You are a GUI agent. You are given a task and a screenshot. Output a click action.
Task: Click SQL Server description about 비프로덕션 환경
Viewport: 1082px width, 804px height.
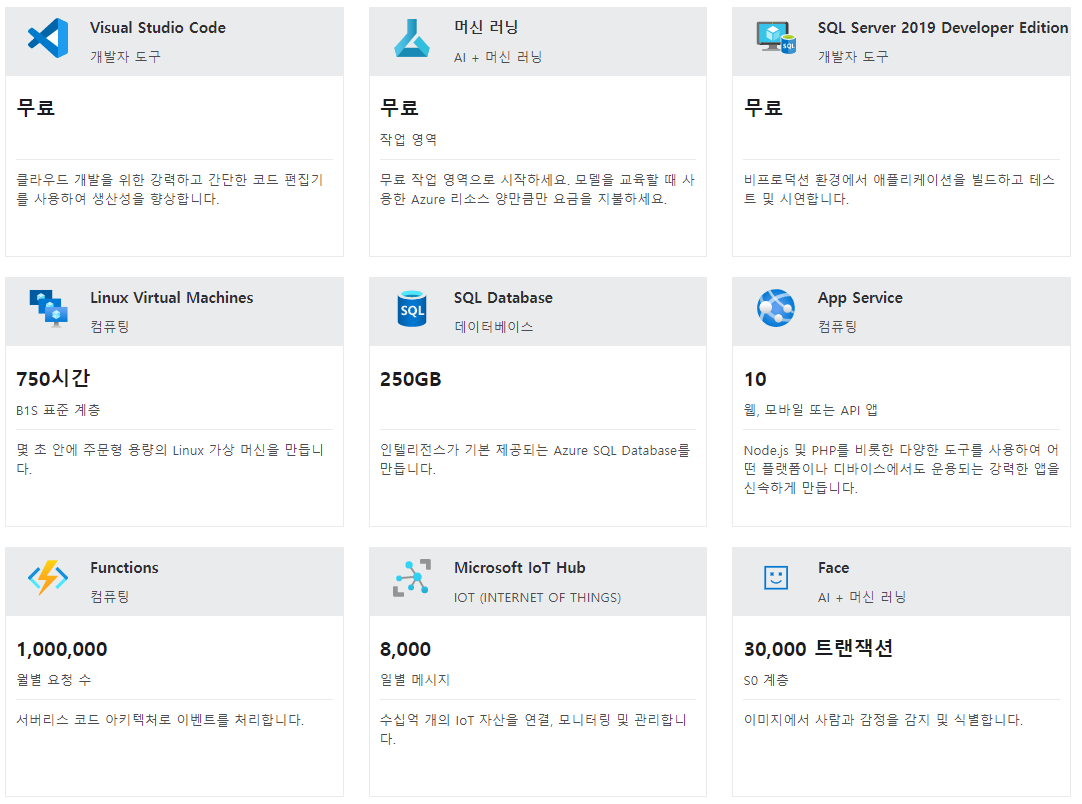899,189
